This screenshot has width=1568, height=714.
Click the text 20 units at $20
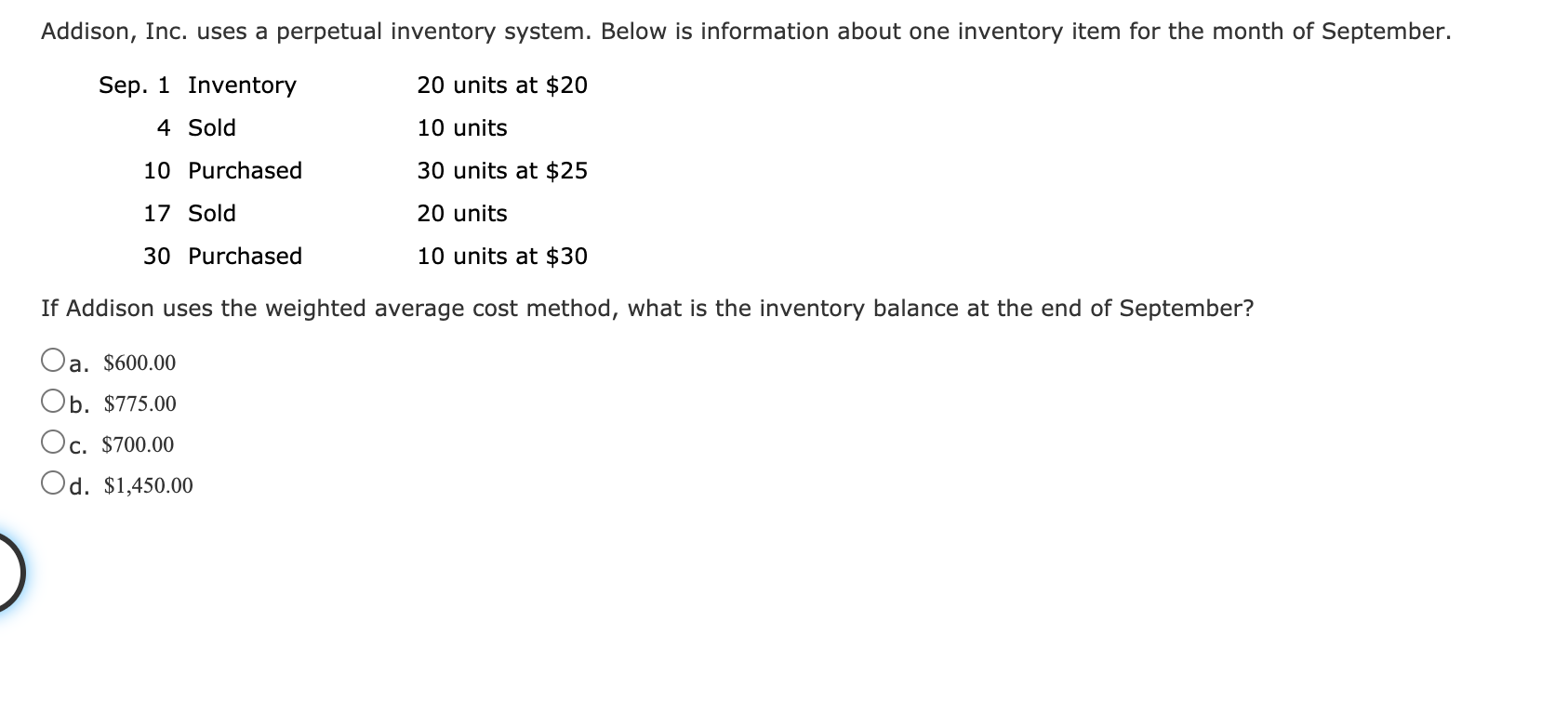(501, 86)
